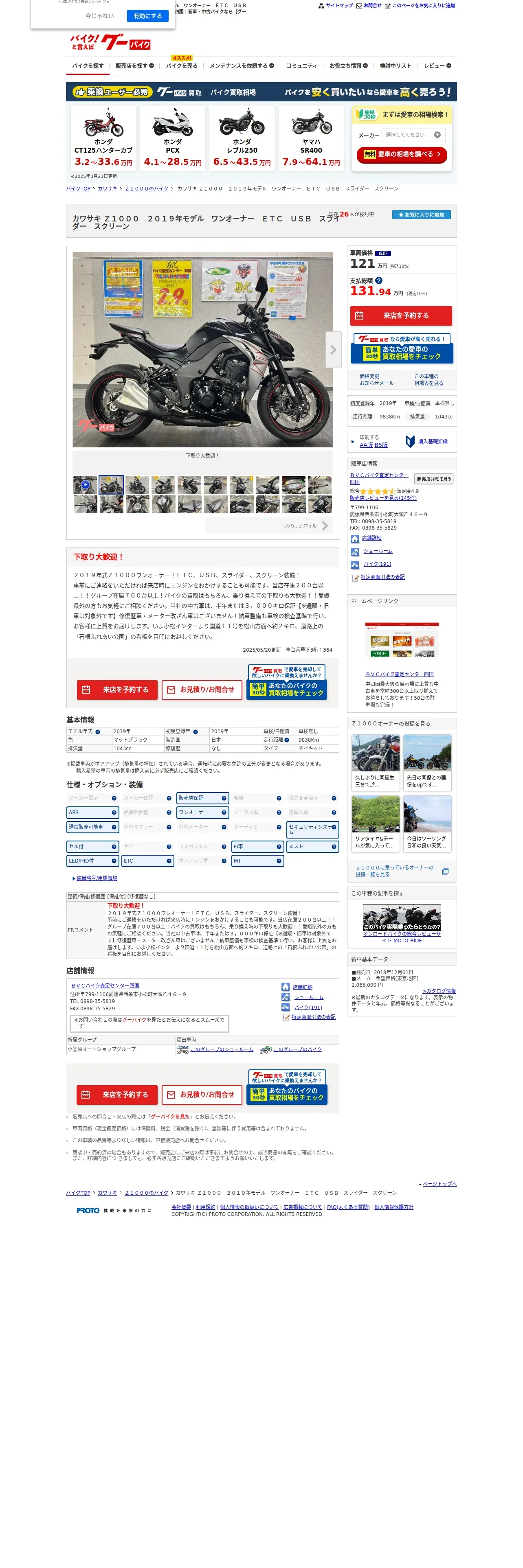The width and height of the screenshot is (523, 1568).
Task: Click 有効にする in the notification popup
Action: pos(147,16)
